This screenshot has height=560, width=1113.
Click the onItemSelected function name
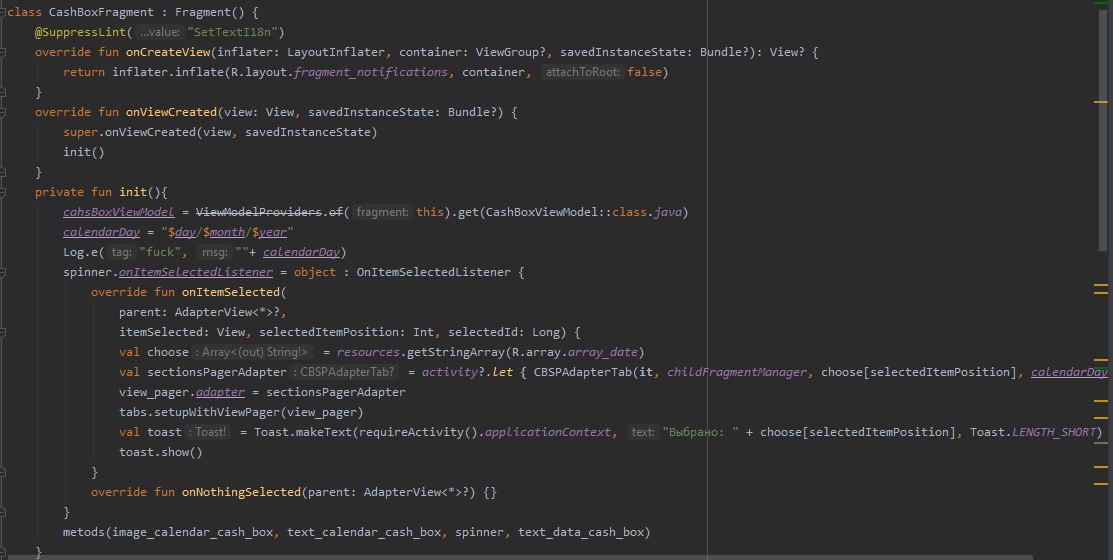click(x=231, y=292)
